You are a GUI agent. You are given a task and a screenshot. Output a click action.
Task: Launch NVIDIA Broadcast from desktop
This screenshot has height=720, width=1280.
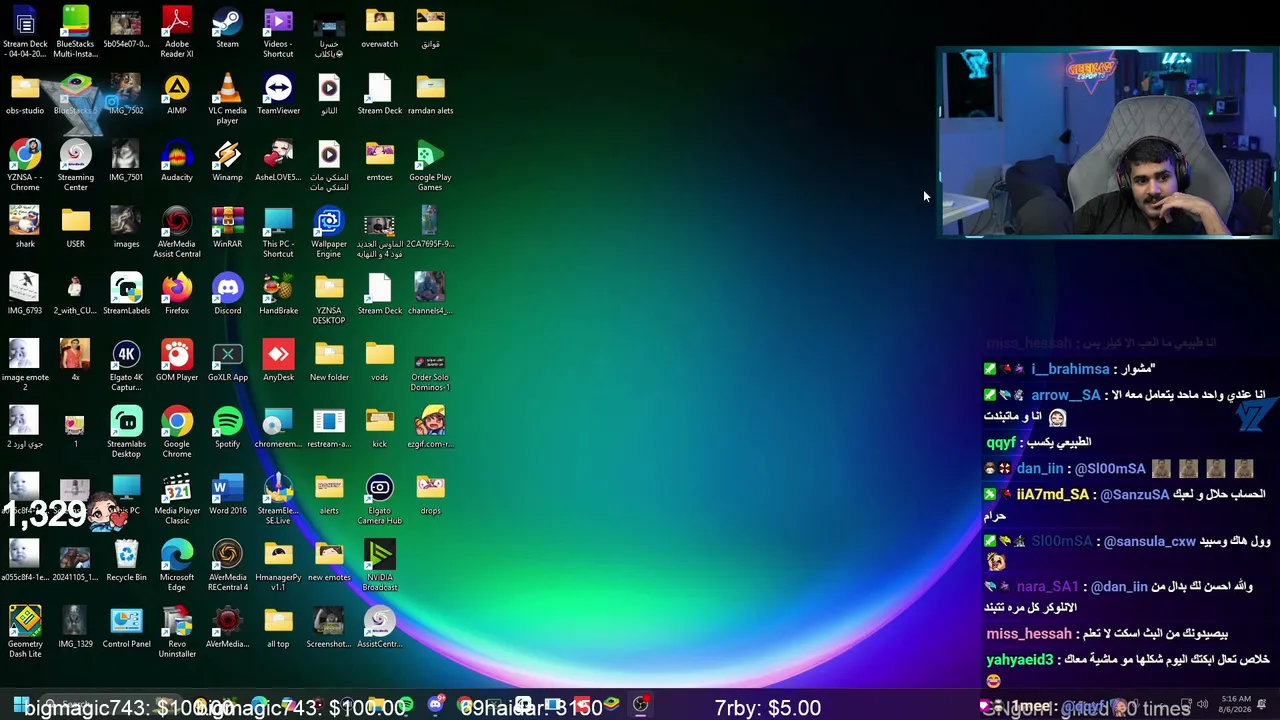tap(379, 565)
